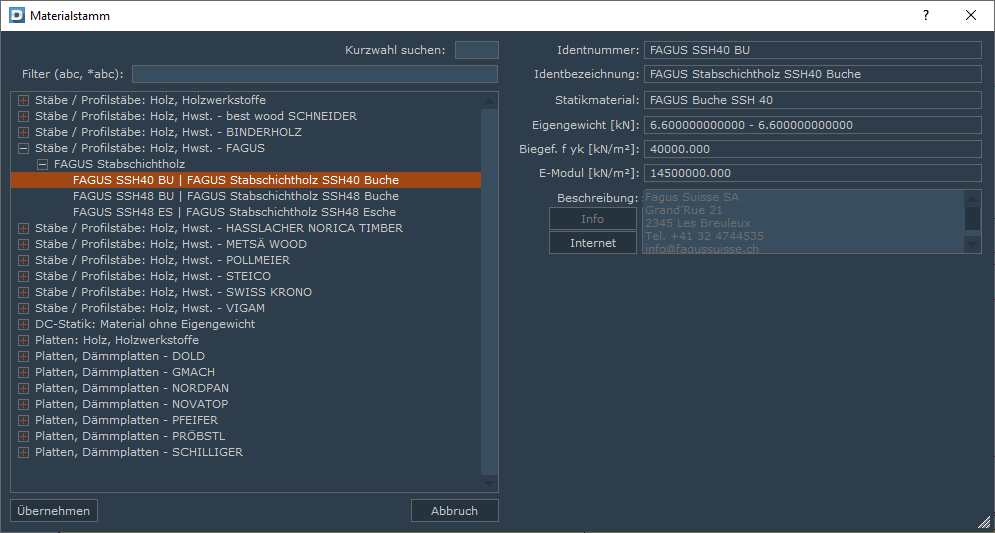Image resolution: width=995 pixels, height=533 pixels.
Task: Click the Identbezeichnung field
Action: pyautogui.click(x=813, y=74)
